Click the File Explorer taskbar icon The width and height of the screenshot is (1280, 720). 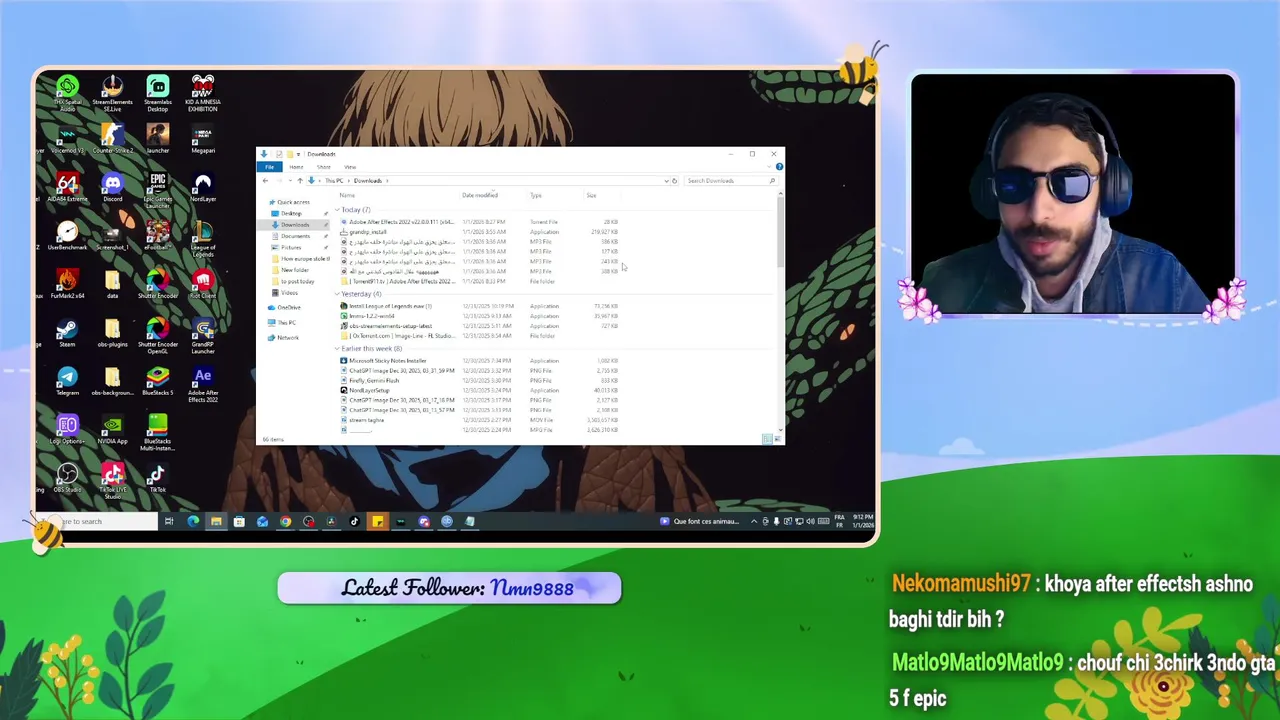tap(216, 521)
